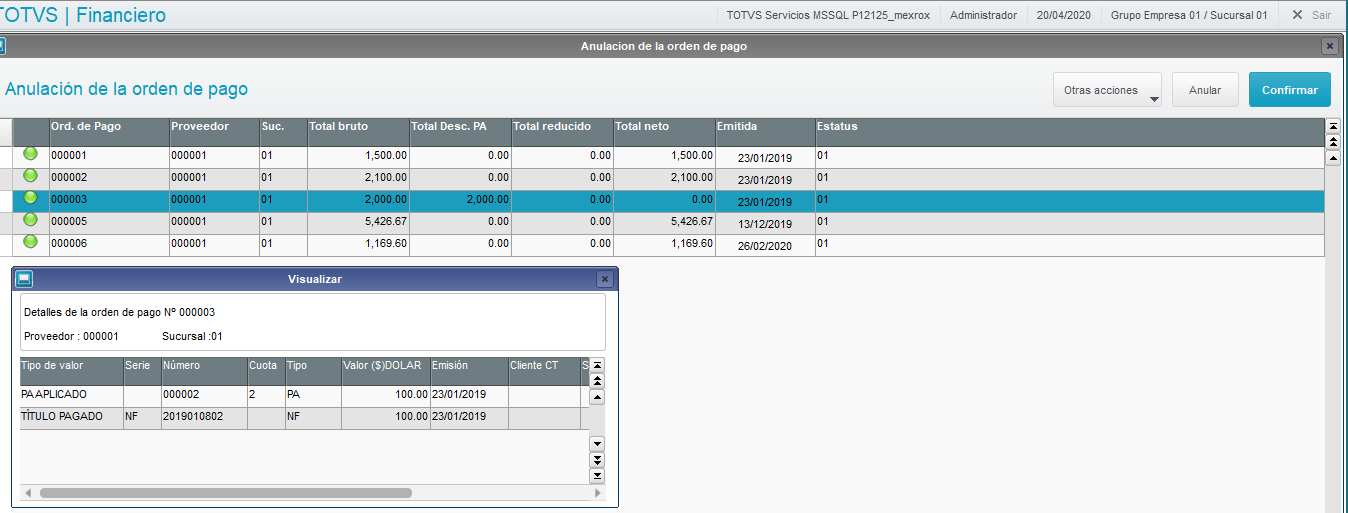Click the Número column header in Visualizar
Screen dimensions: 1348x513
coord(204,371)
